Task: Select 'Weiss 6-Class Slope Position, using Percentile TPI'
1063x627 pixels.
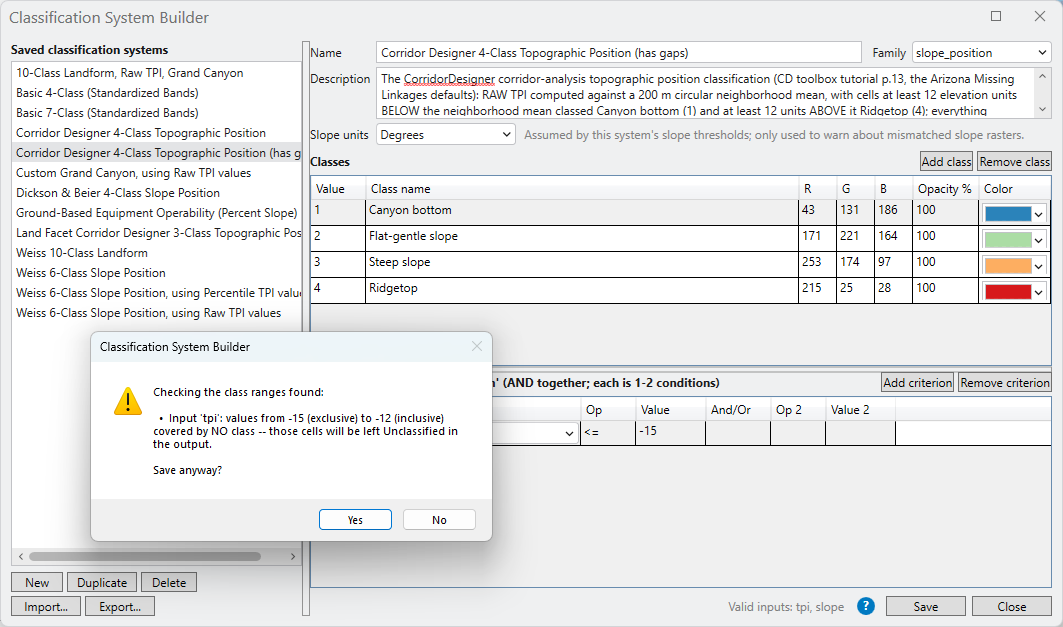Action: (x=156, y=293)
